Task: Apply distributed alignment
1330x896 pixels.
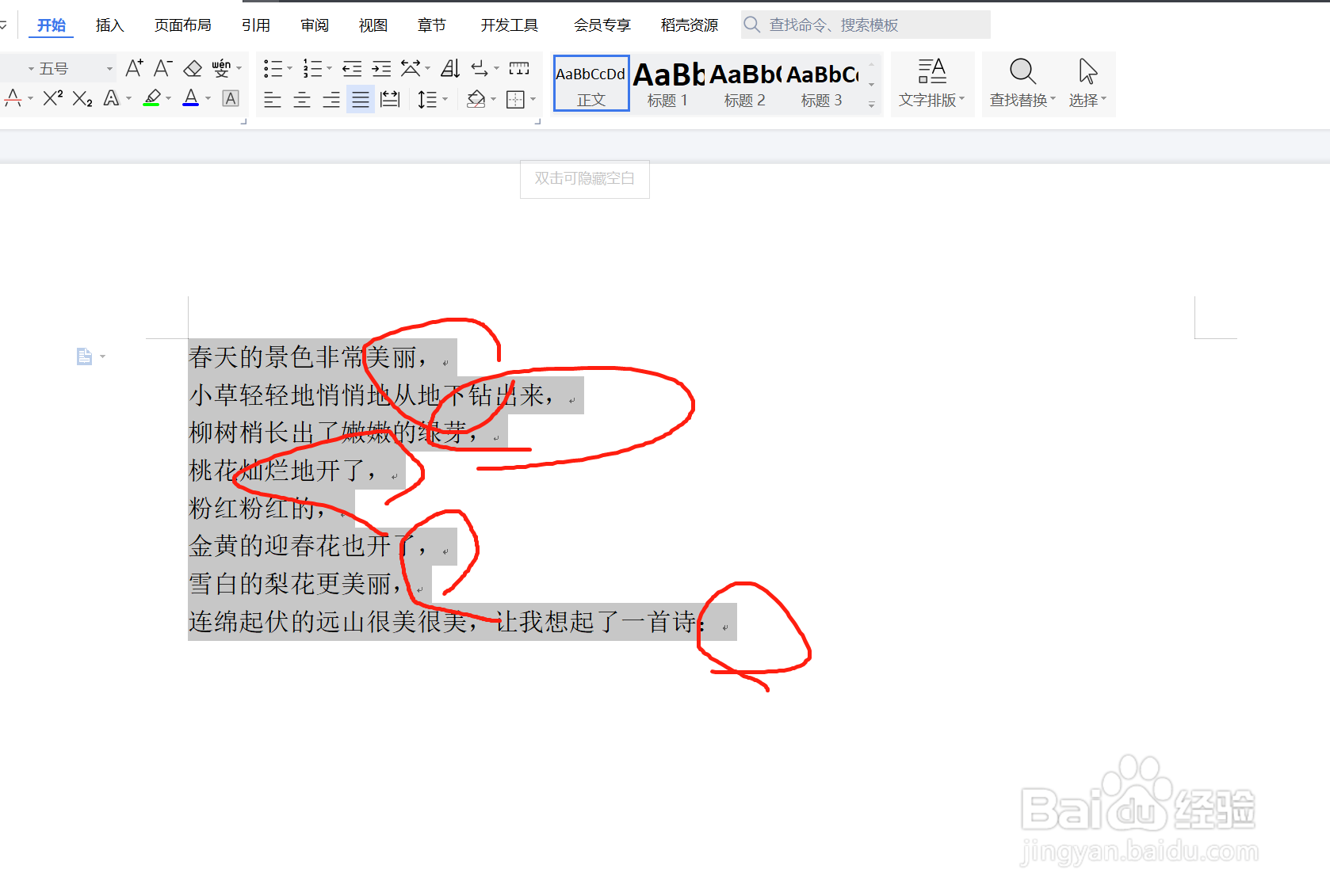Action: tap(390, 99)
